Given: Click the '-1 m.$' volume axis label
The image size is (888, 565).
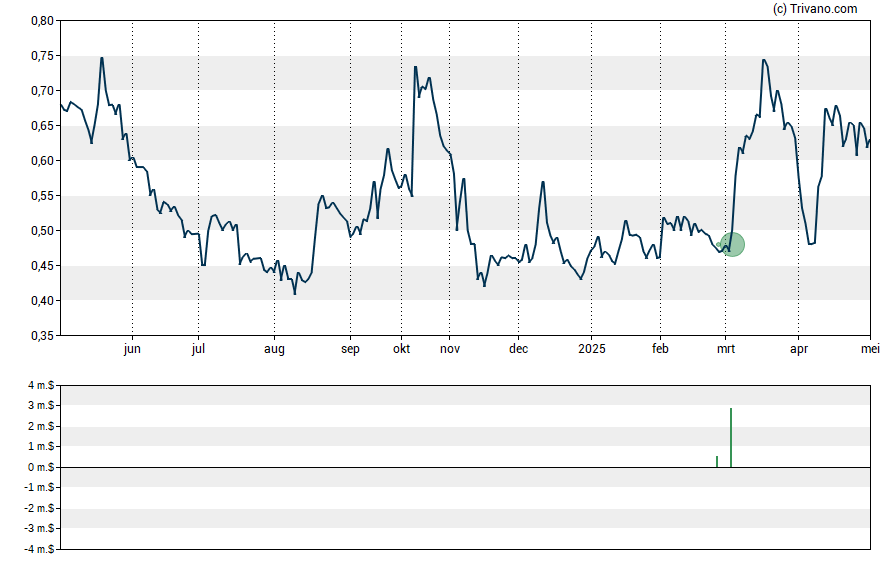Looking at the screenshot, I should 40,487.
